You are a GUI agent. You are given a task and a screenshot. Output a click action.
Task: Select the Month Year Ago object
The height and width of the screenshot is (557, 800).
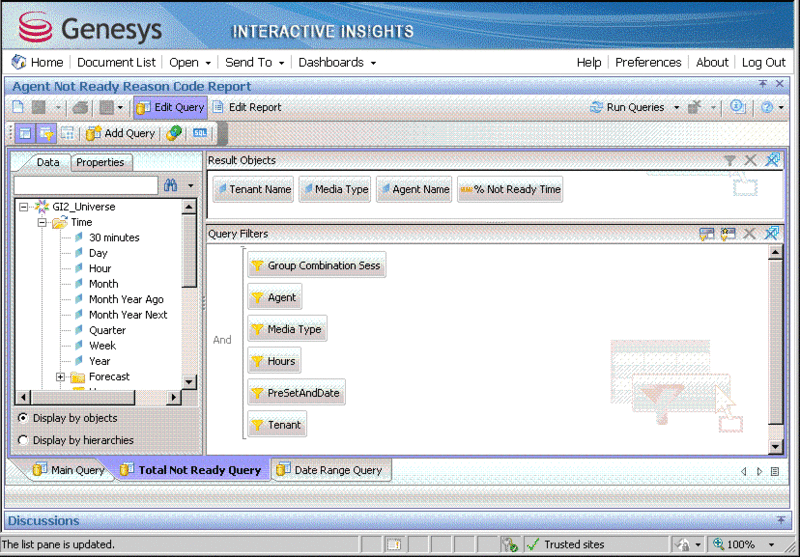(x=119, y=299)
